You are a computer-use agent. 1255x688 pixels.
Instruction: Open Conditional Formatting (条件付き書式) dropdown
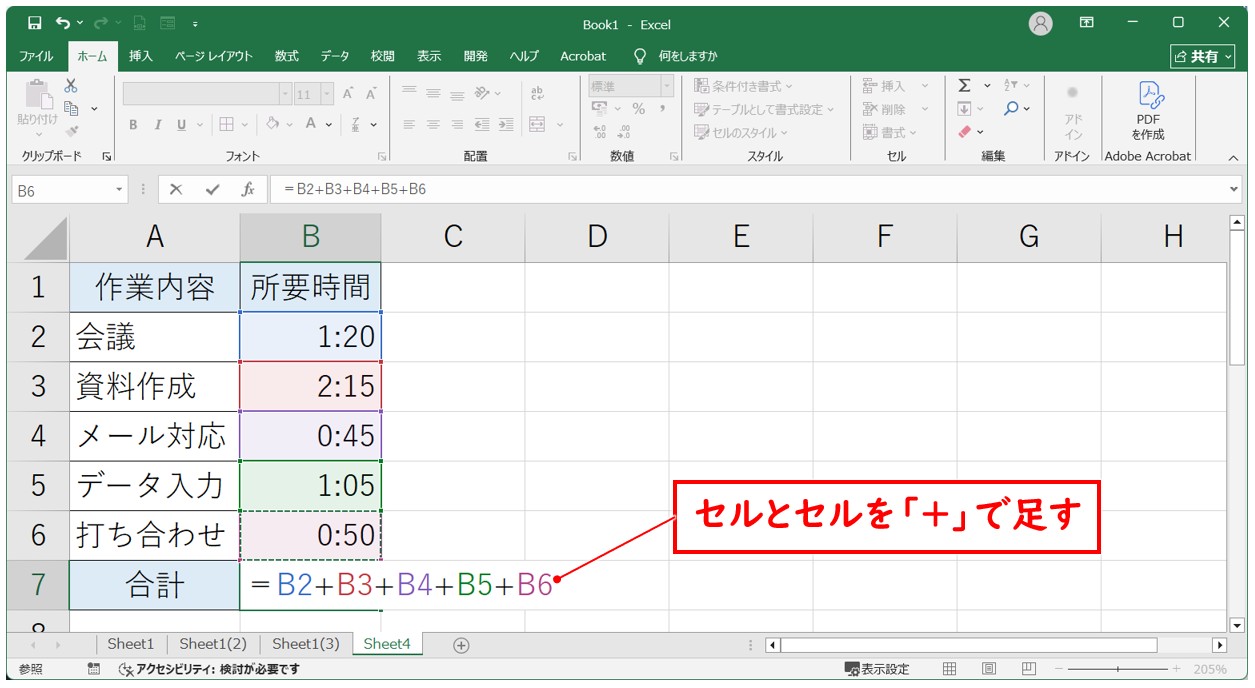tap(744, 86)
